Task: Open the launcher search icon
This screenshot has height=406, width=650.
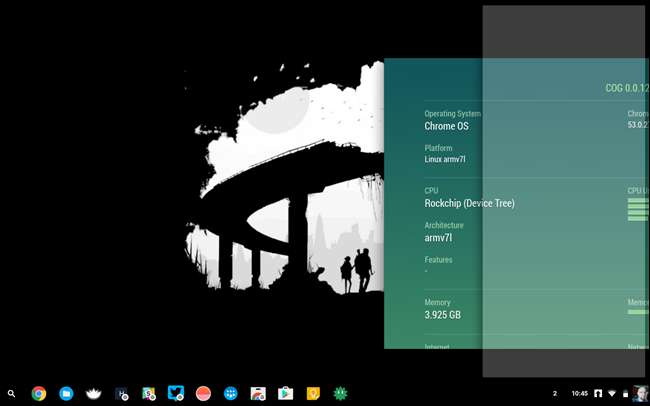Action: point(12,393)
